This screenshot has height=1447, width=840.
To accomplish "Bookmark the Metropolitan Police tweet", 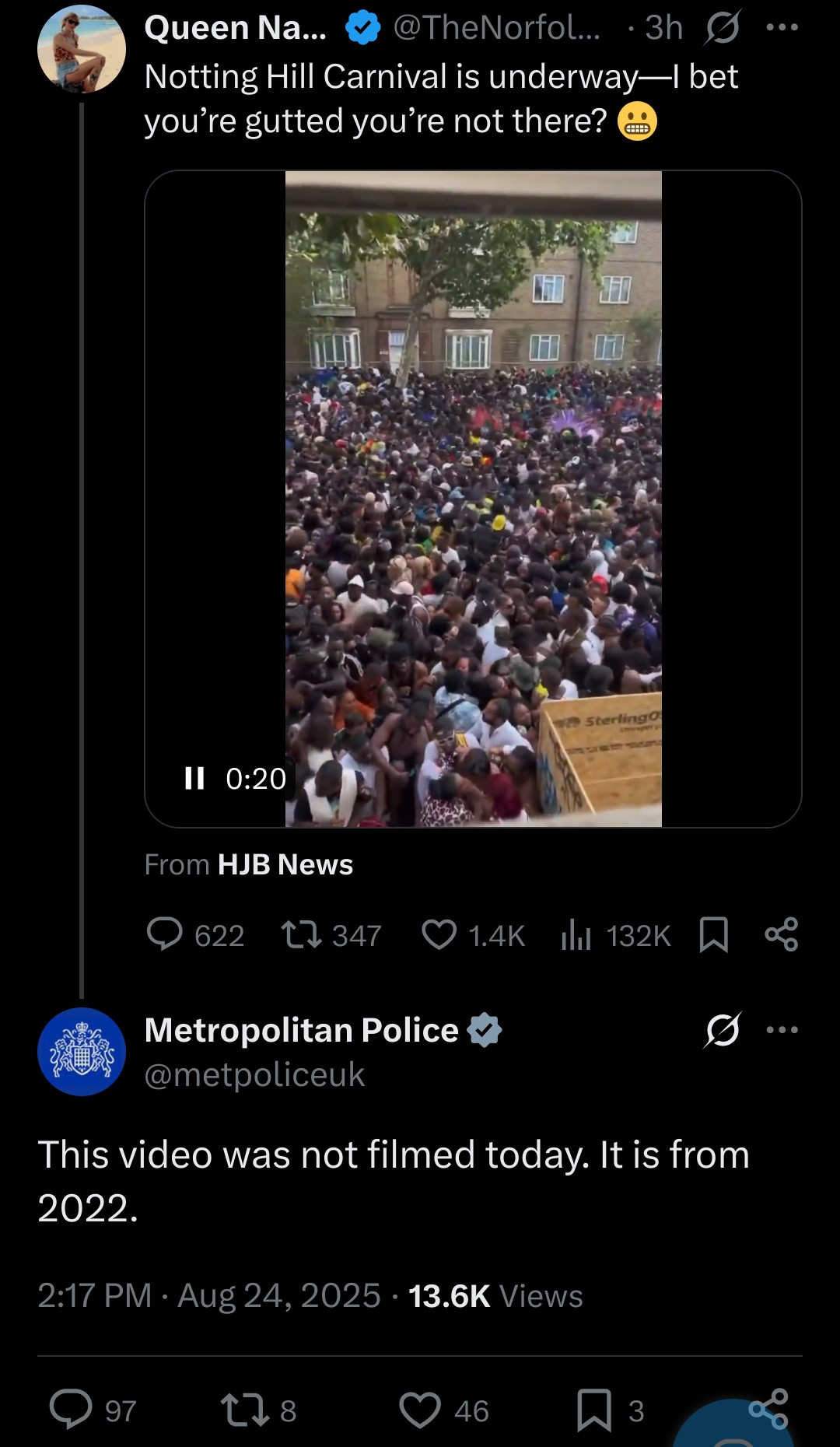I will [594, 1410].
